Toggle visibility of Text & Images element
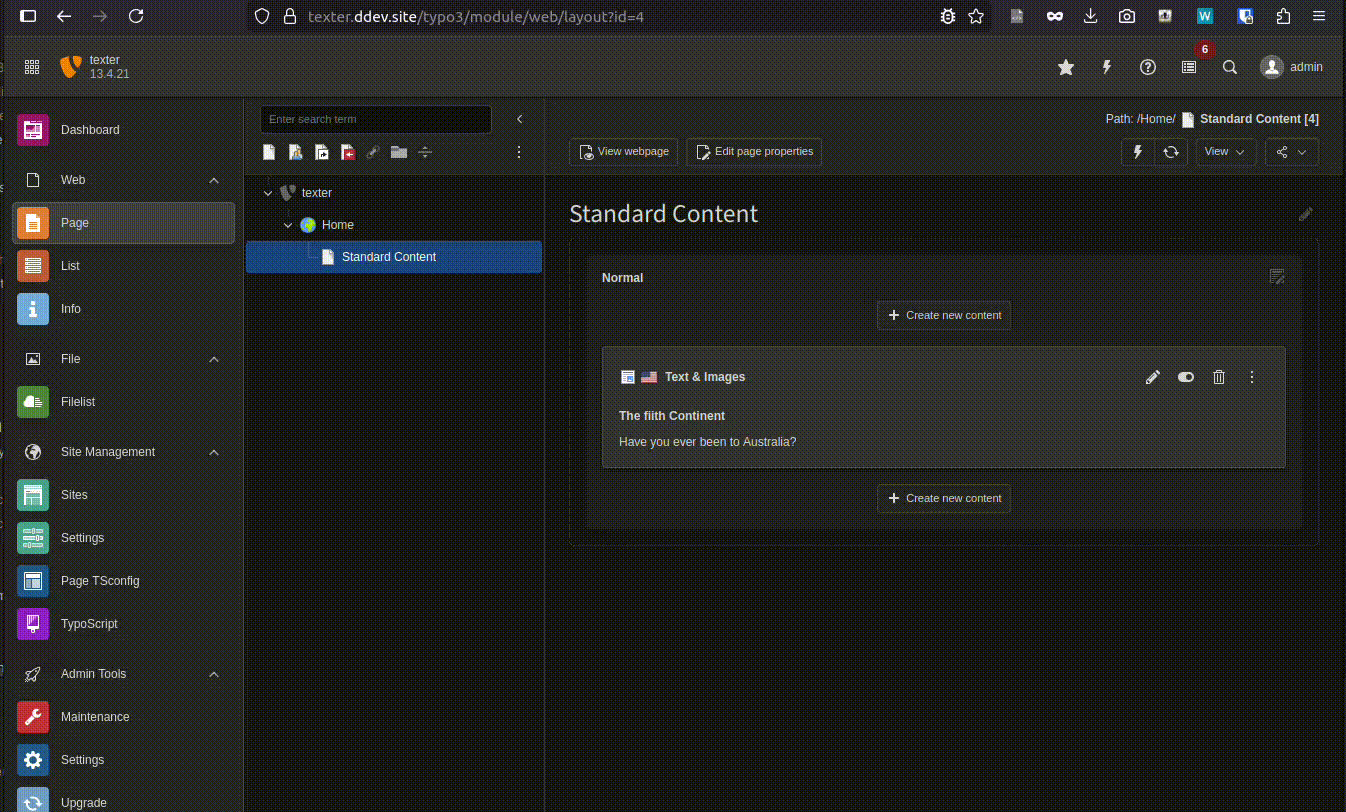 tap(1186, 377)
